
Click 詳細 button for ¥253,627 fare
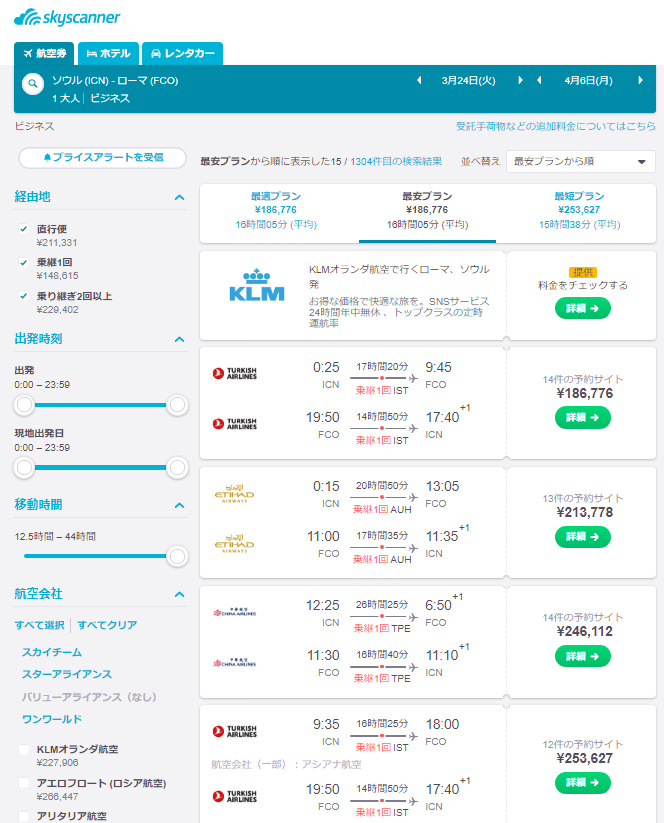pyautogui.click(x=583, y=783)
